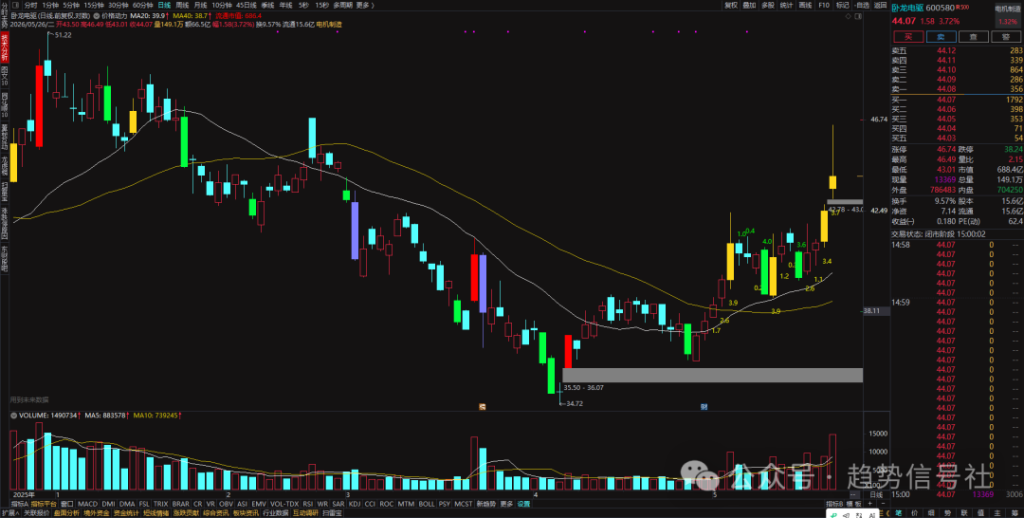Image resolution: width=1024 pixels, height=518 pixels.
Task: Select the MACD indicator
Action: [x=88, y=504]
